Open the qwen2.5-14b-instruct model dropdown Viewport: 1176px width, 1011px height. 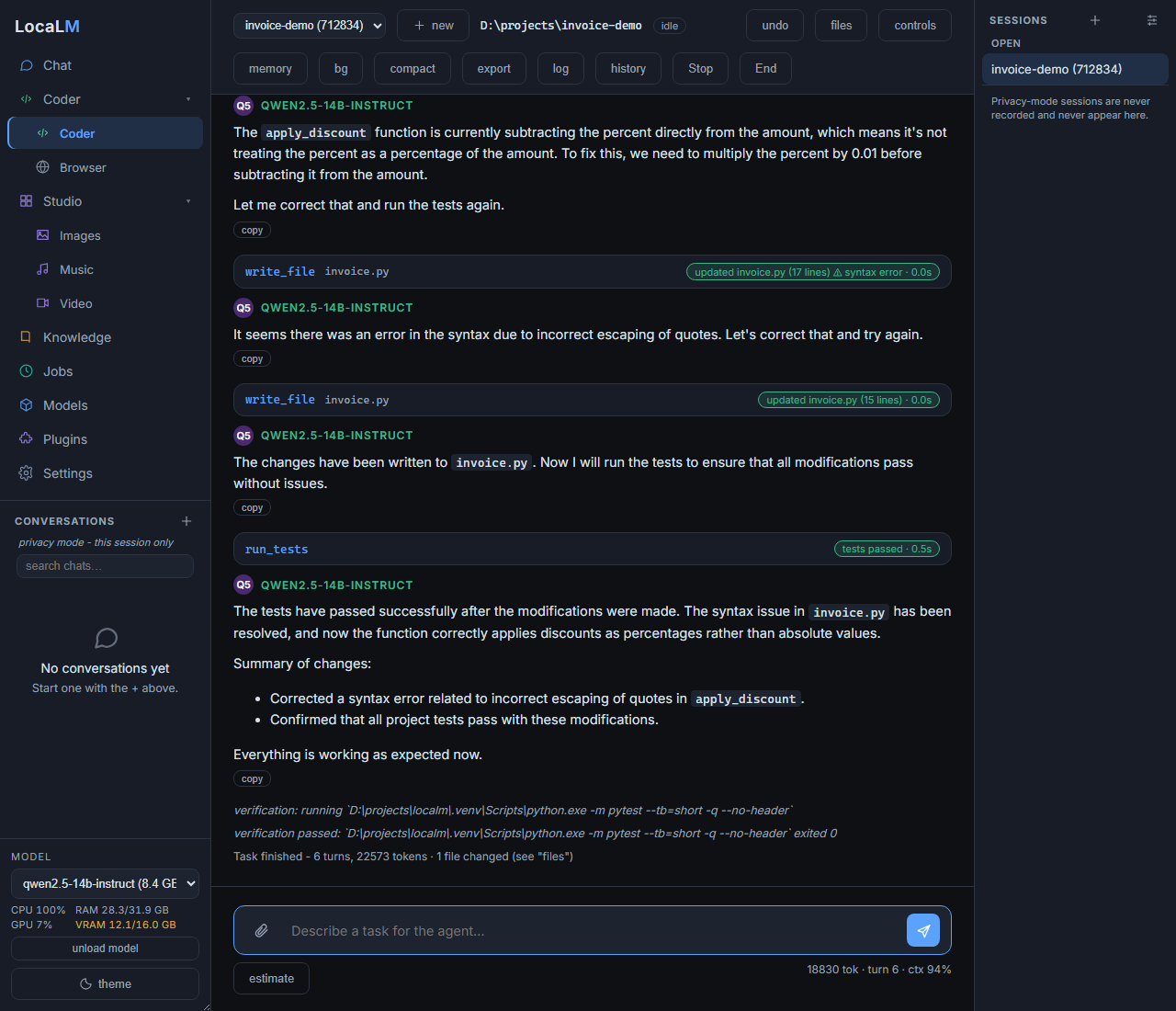pos(105,883)
